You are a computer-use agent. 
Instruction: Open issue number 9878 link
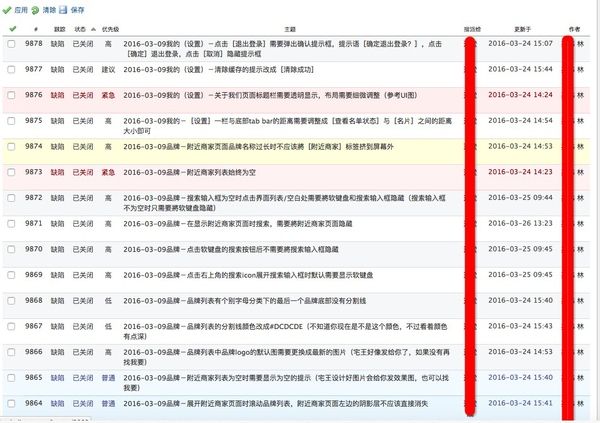[x=34, y=44]
